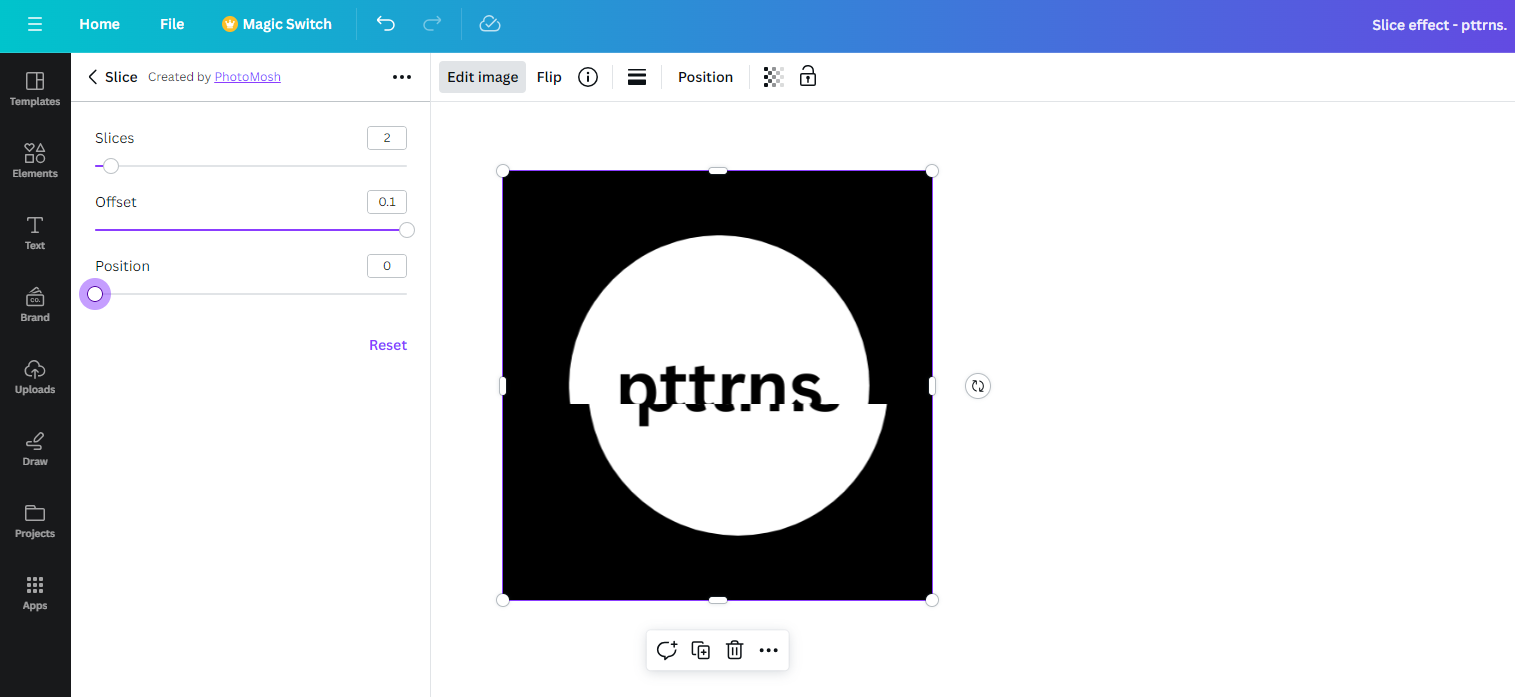Screen dimensions: 1515x697
Task: Click the bottom edge crop handle
Action: [718, 600]
